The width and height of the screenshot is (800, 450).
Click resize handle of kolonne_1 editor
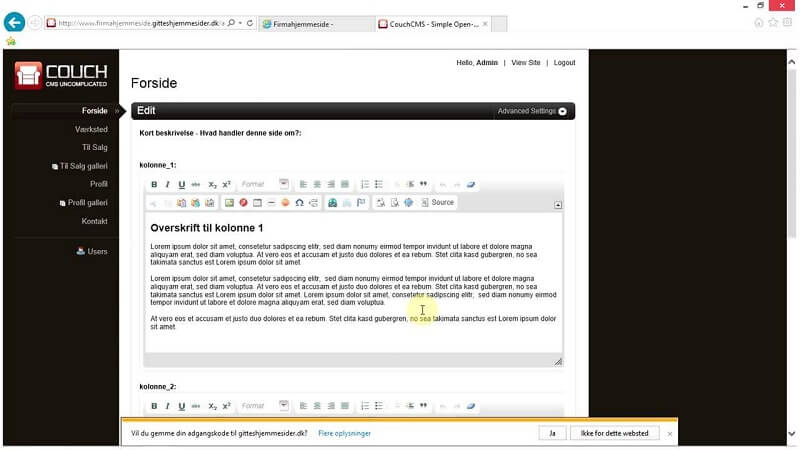pos(558,362)
